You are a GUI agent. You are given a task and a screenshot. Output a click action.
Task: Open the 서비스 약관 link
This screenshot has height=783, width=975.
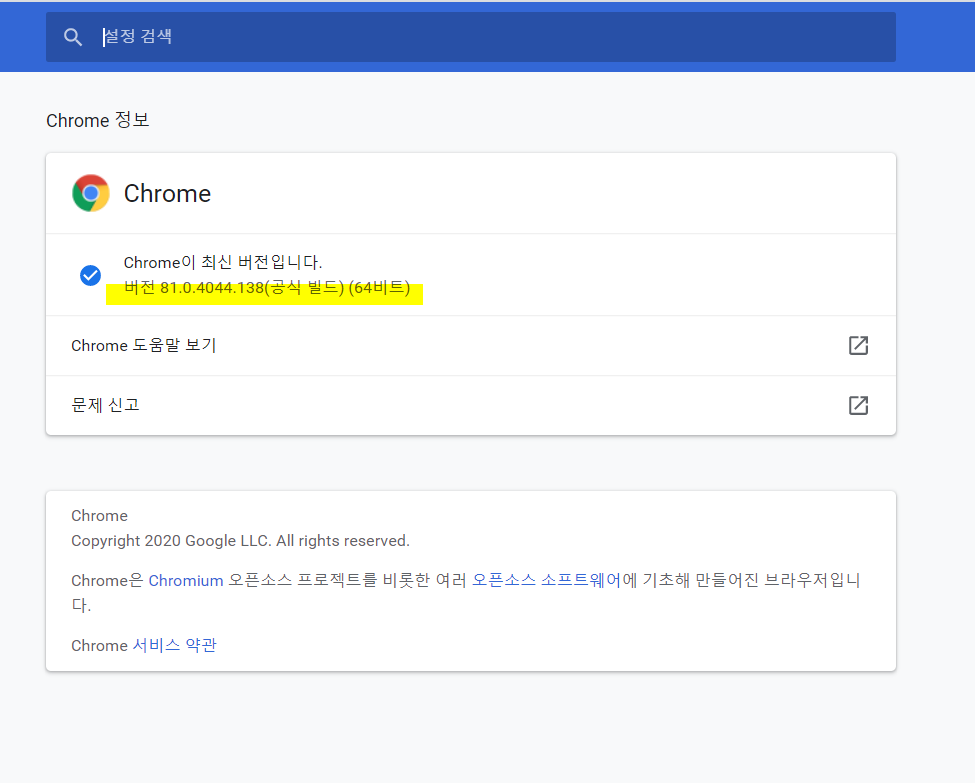[x=175, y=646]
